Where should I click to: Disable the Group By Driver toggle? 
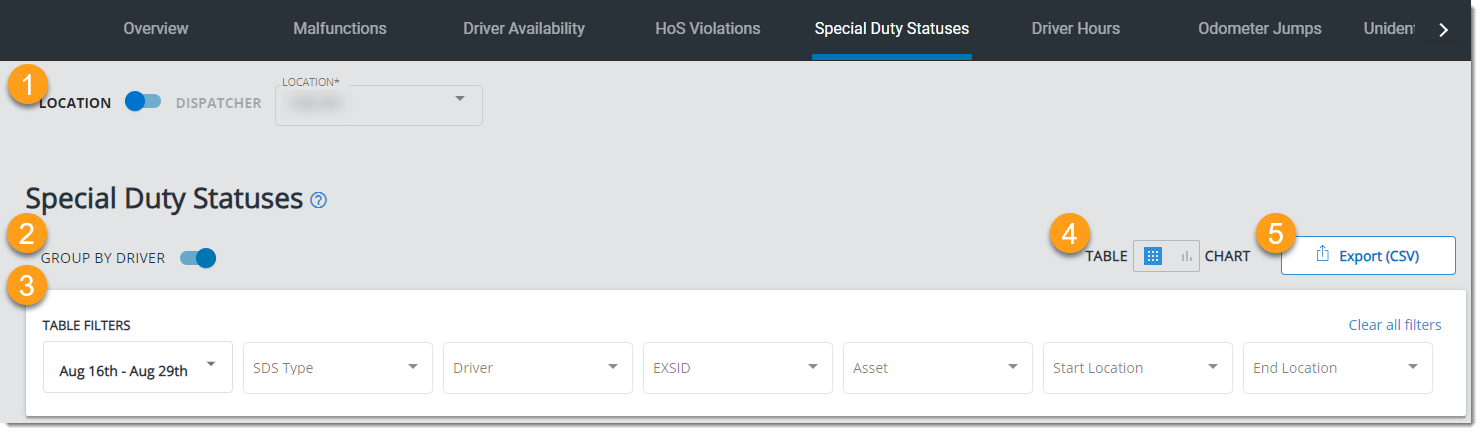(198, 258)
